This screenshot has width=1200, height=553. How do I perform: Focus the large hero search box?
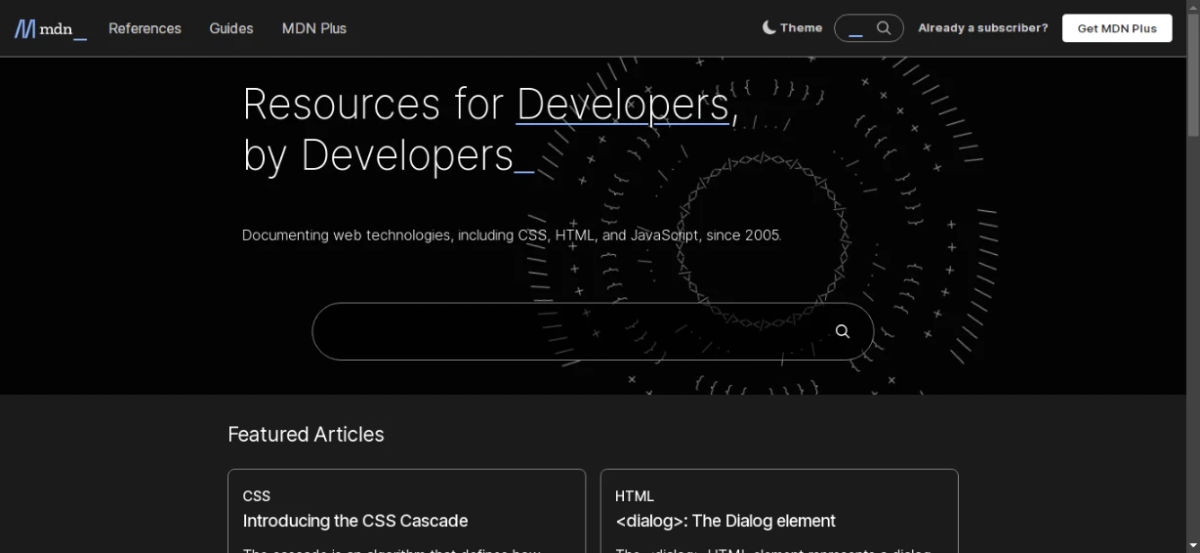click(593, 331)
